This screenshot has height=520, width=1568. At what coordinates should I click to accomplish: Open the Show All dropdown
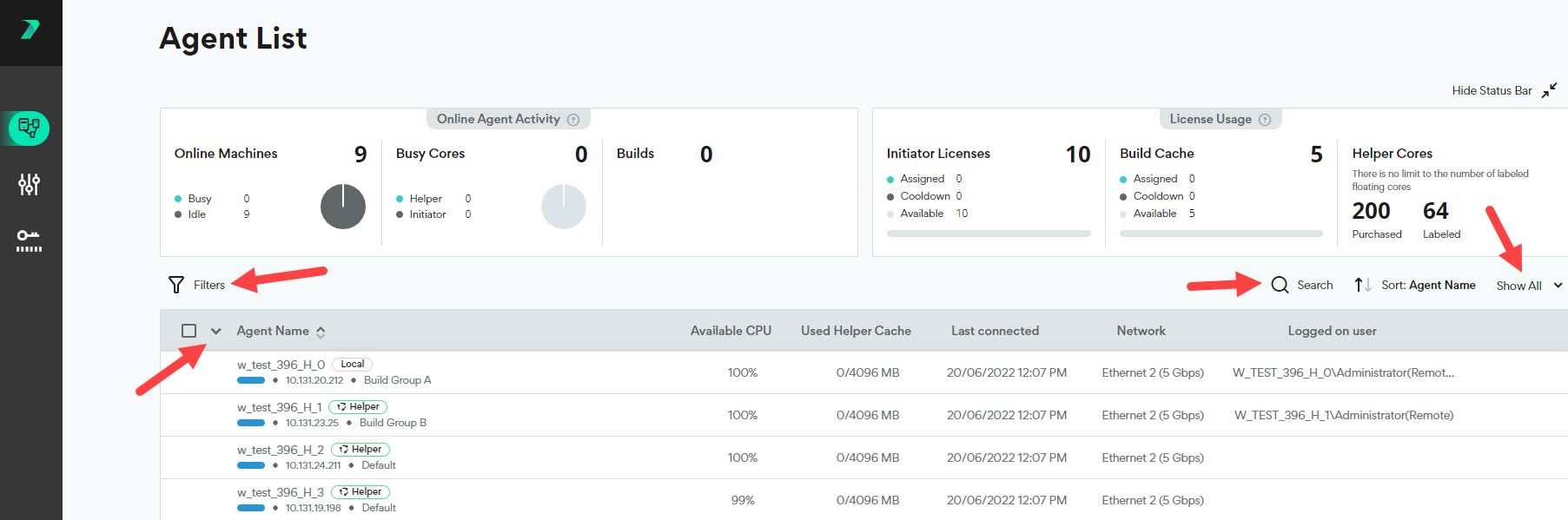tap(1528, 286)
